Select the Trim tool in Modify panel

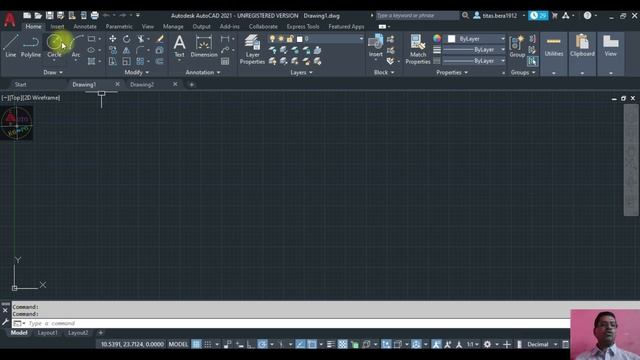(140, 39)
